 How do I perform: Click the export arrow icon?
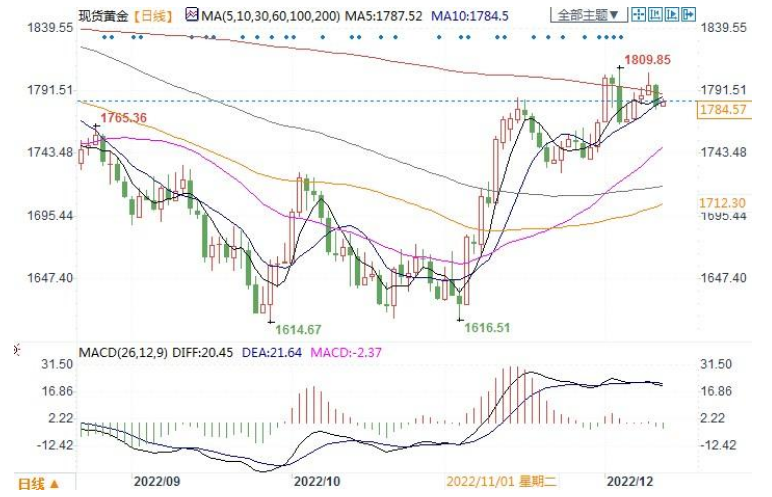pos(689,15)
